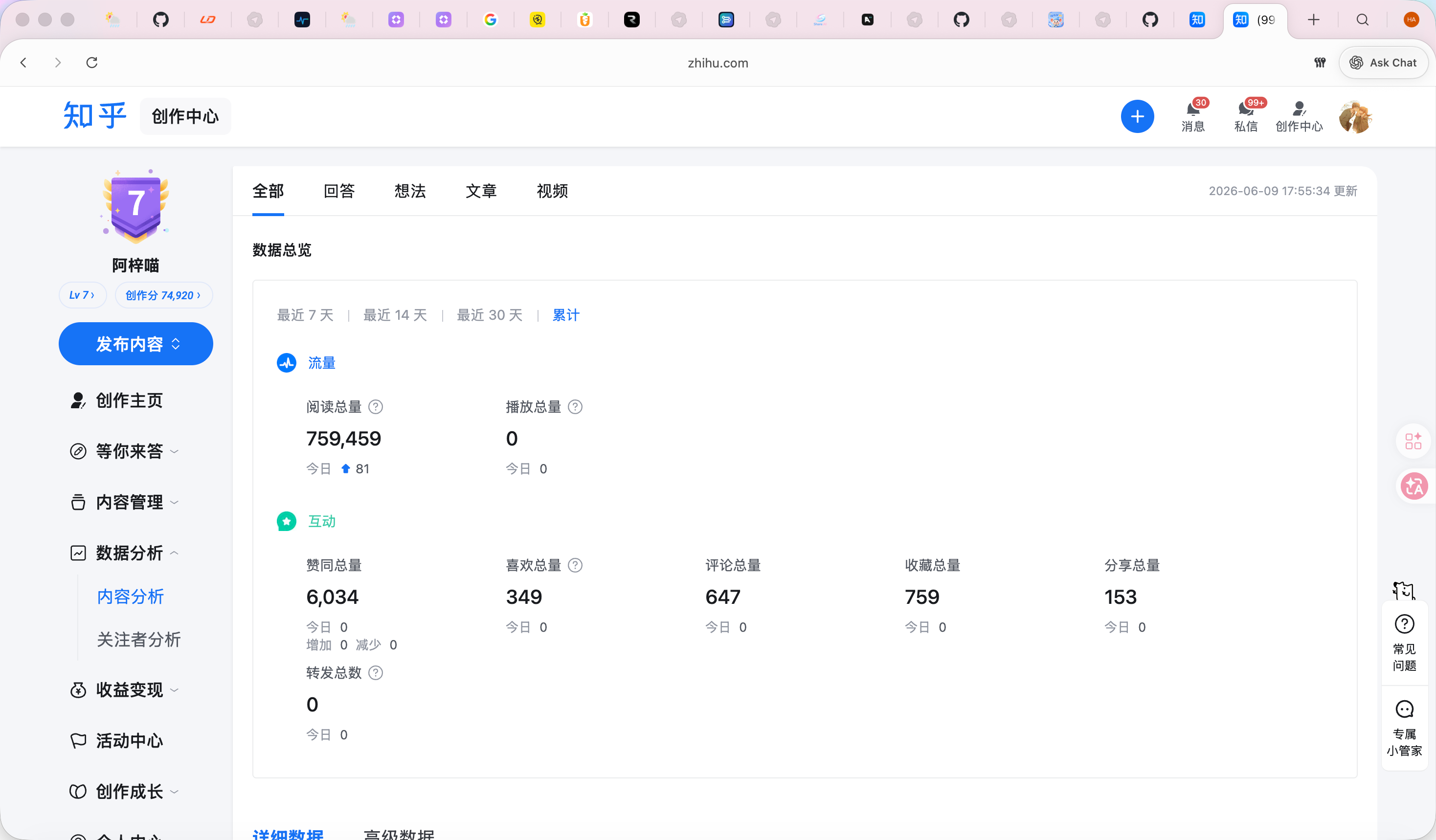Click the pink translate floating icon
1436x840 pixels.
(x=1414, y=486)
